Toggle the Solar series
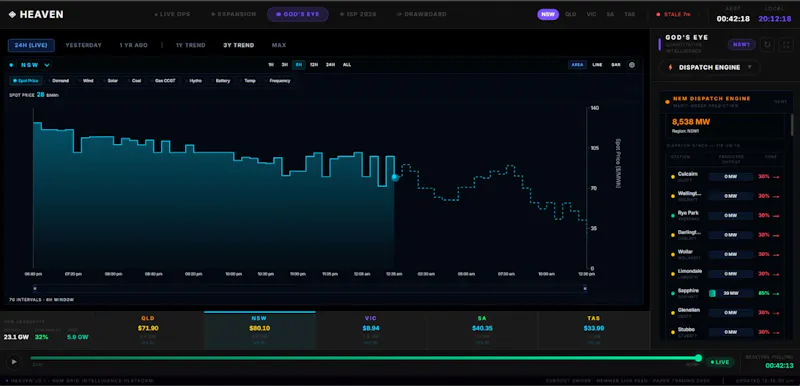Screen dimensions: 800x386 click(x=111, y=81)
